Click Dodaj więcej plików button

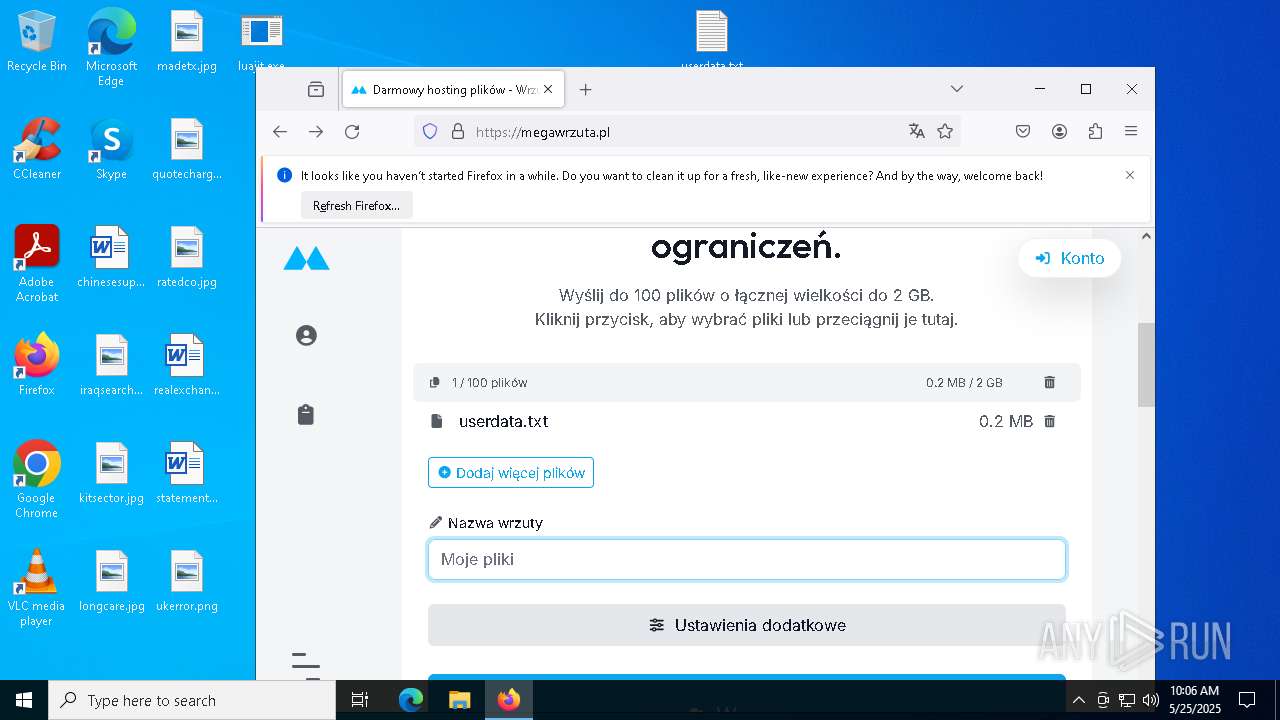[511, 473]
